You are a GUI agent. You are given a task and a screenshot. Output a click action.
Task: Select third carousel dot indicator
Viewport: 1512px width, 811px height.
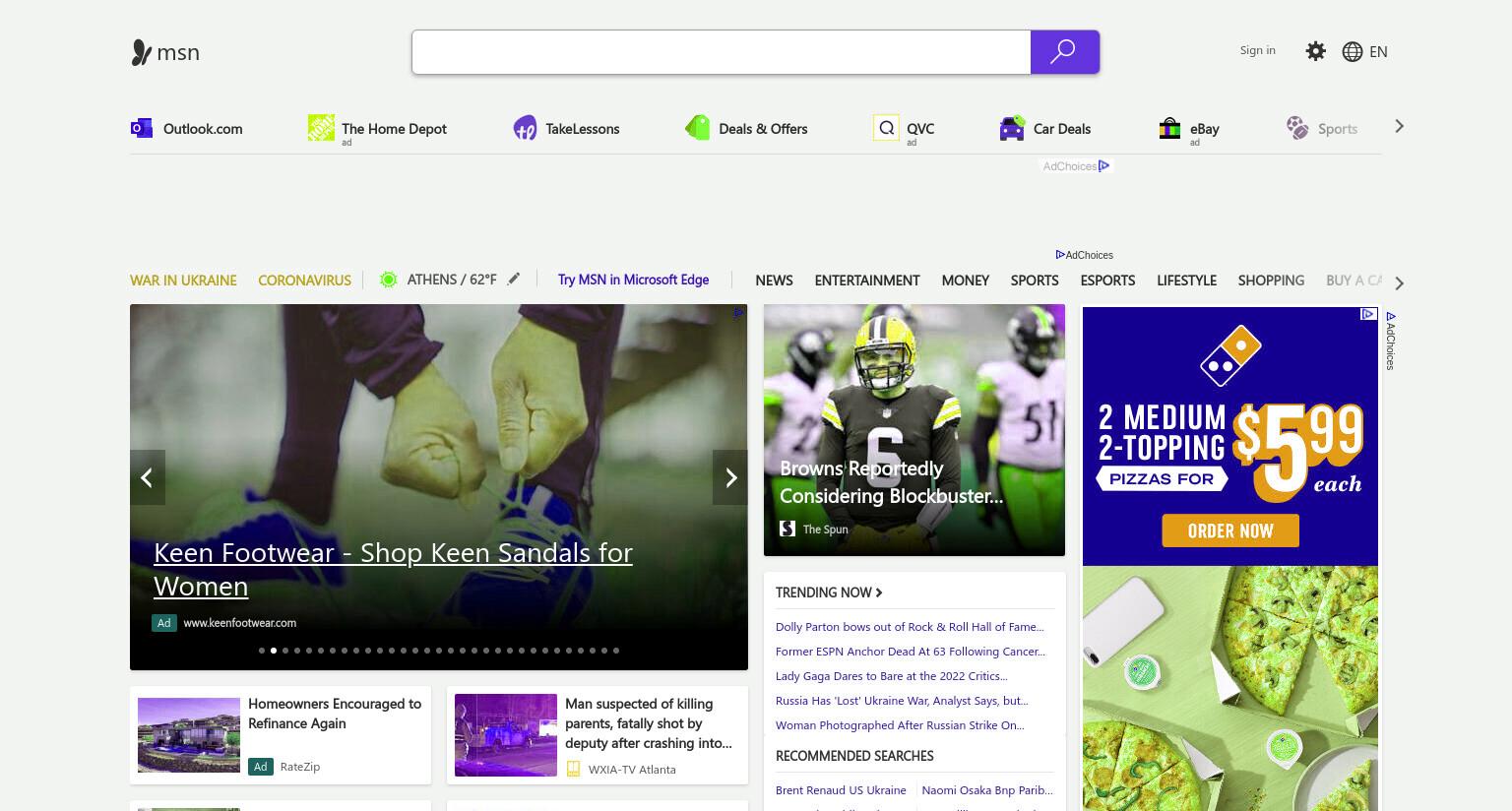pos(285,651)
